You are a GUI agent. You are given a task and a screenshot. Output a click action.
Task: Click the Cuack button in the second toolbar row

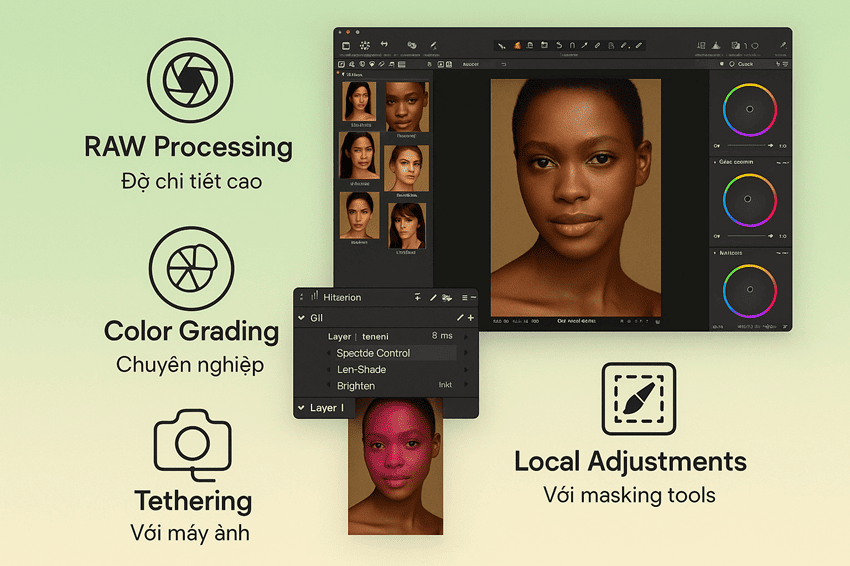click(745, 64)
